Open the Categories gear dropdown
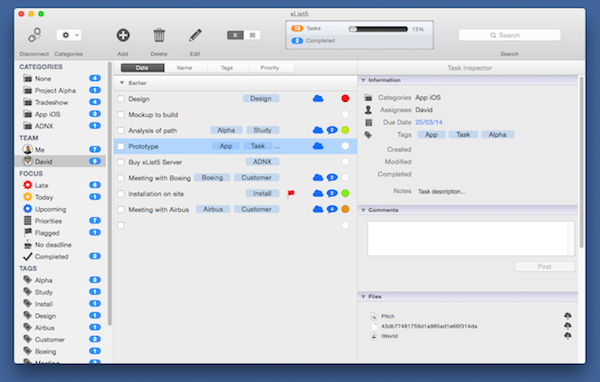600x382 pixels. [69, 35]
